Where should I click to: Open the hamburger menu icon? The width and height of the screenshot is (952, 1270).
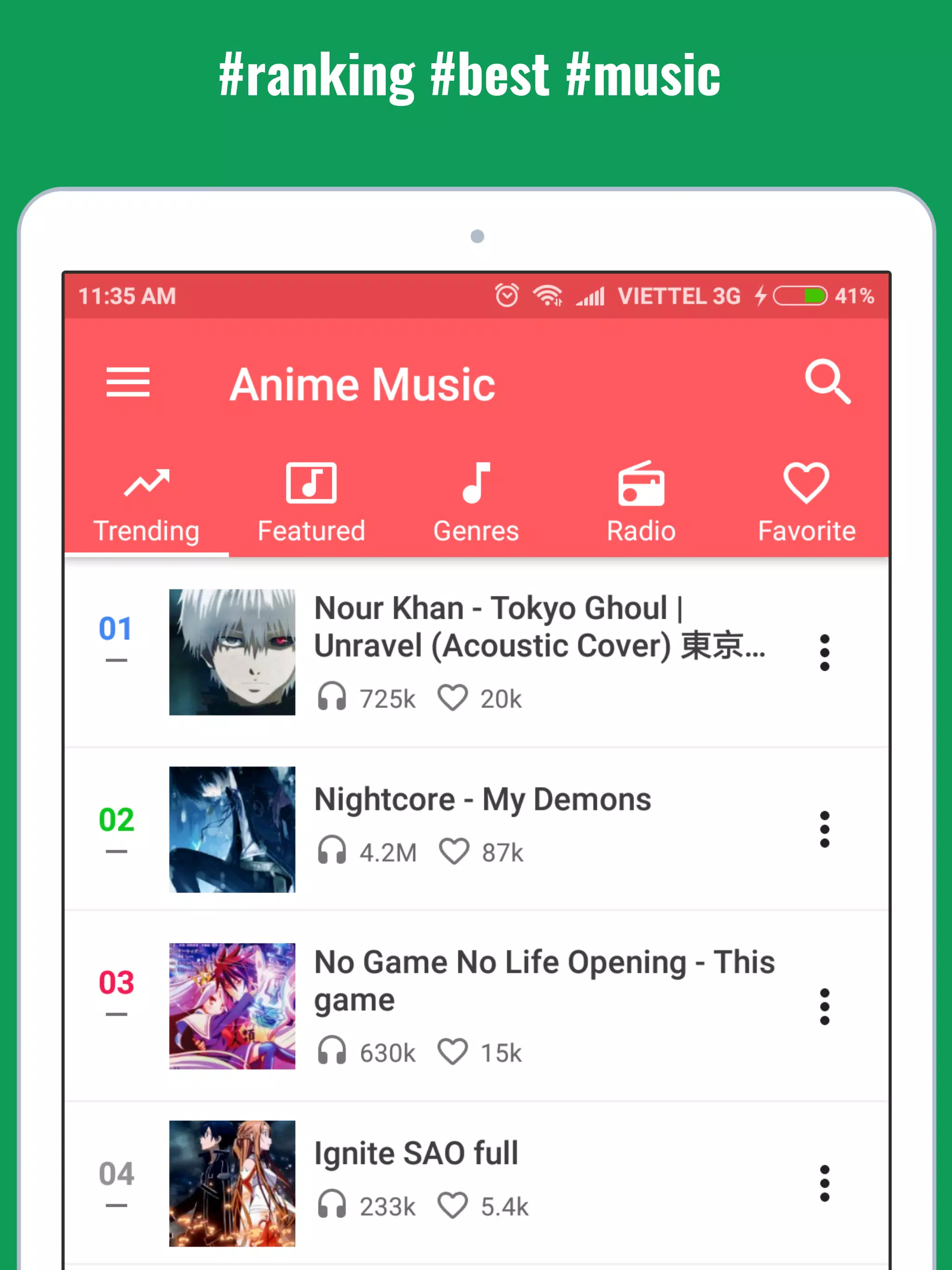(128, 384)
